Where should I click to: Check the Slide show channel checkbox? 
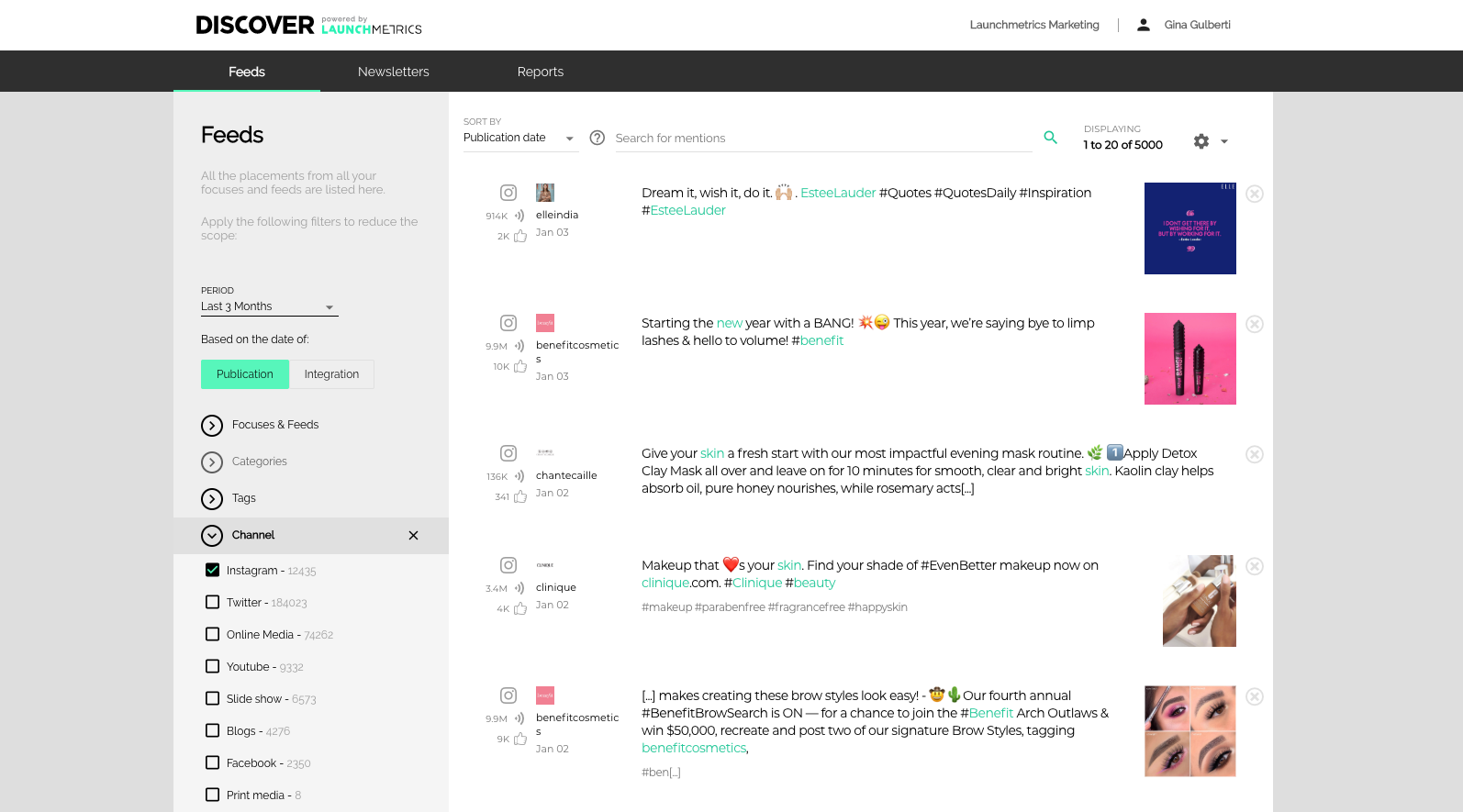212,698
